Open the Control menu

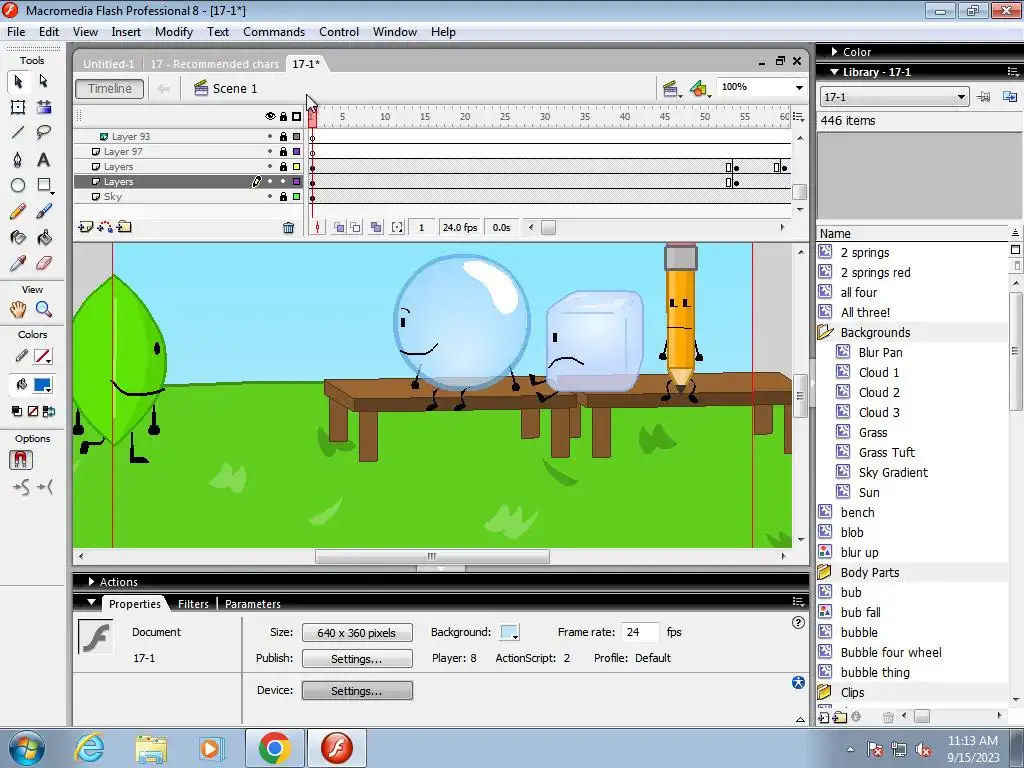click(x=339, y=32)
